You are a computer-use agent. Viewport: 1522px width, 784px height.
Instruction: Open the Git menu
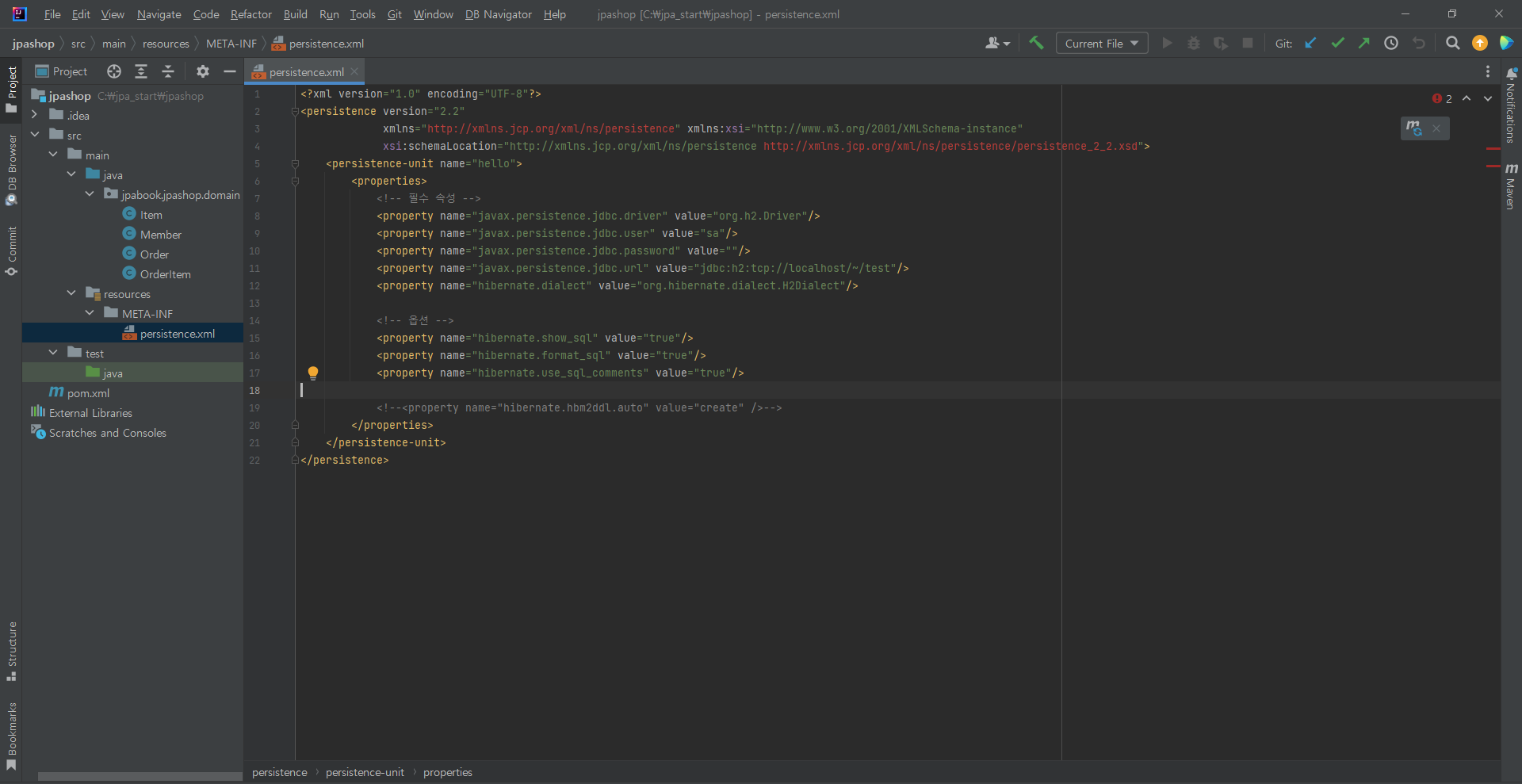coord(394,14)
